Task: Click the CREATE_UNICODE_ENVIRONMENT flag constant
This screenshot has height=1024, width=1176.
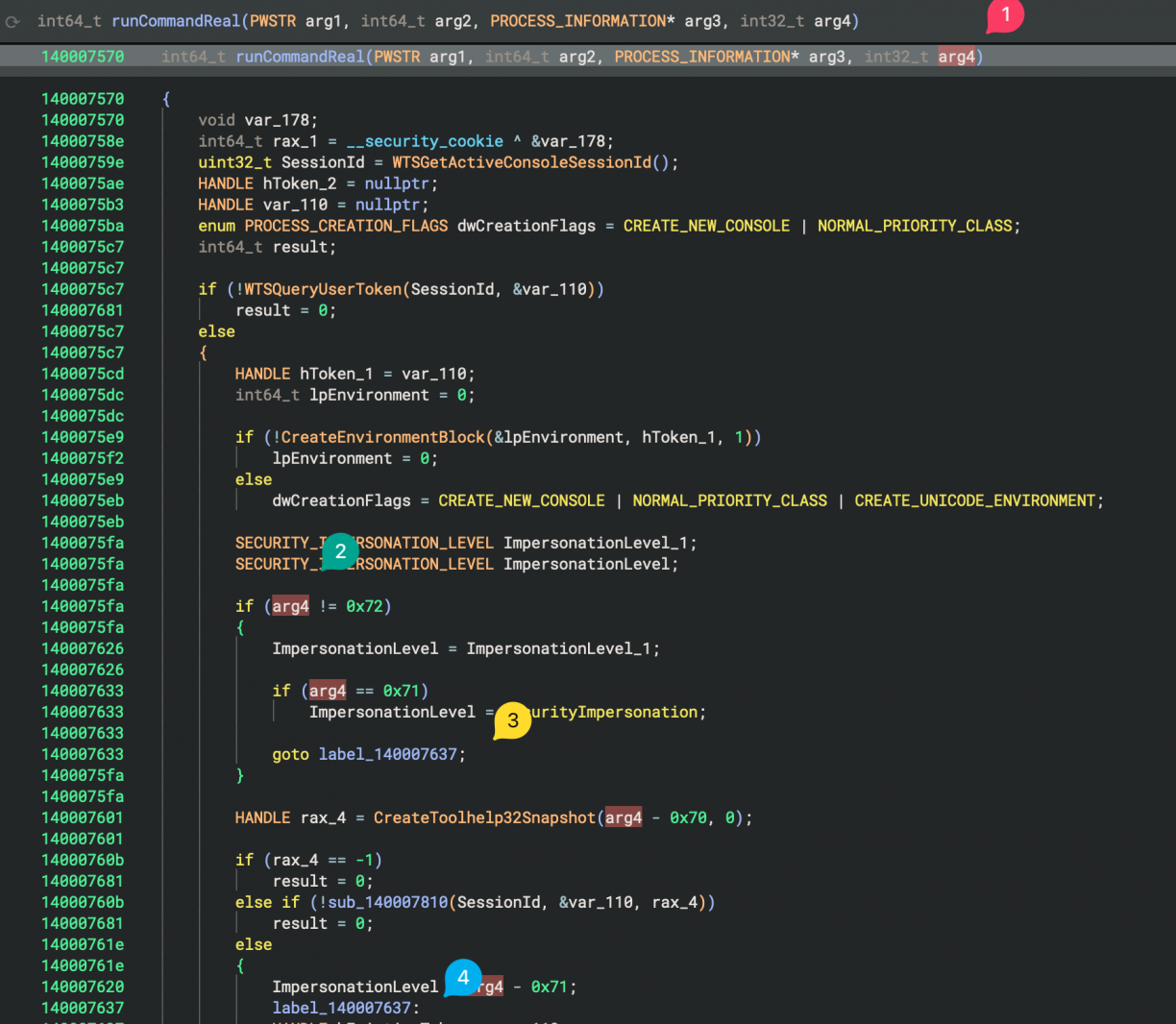Action: 974,500
